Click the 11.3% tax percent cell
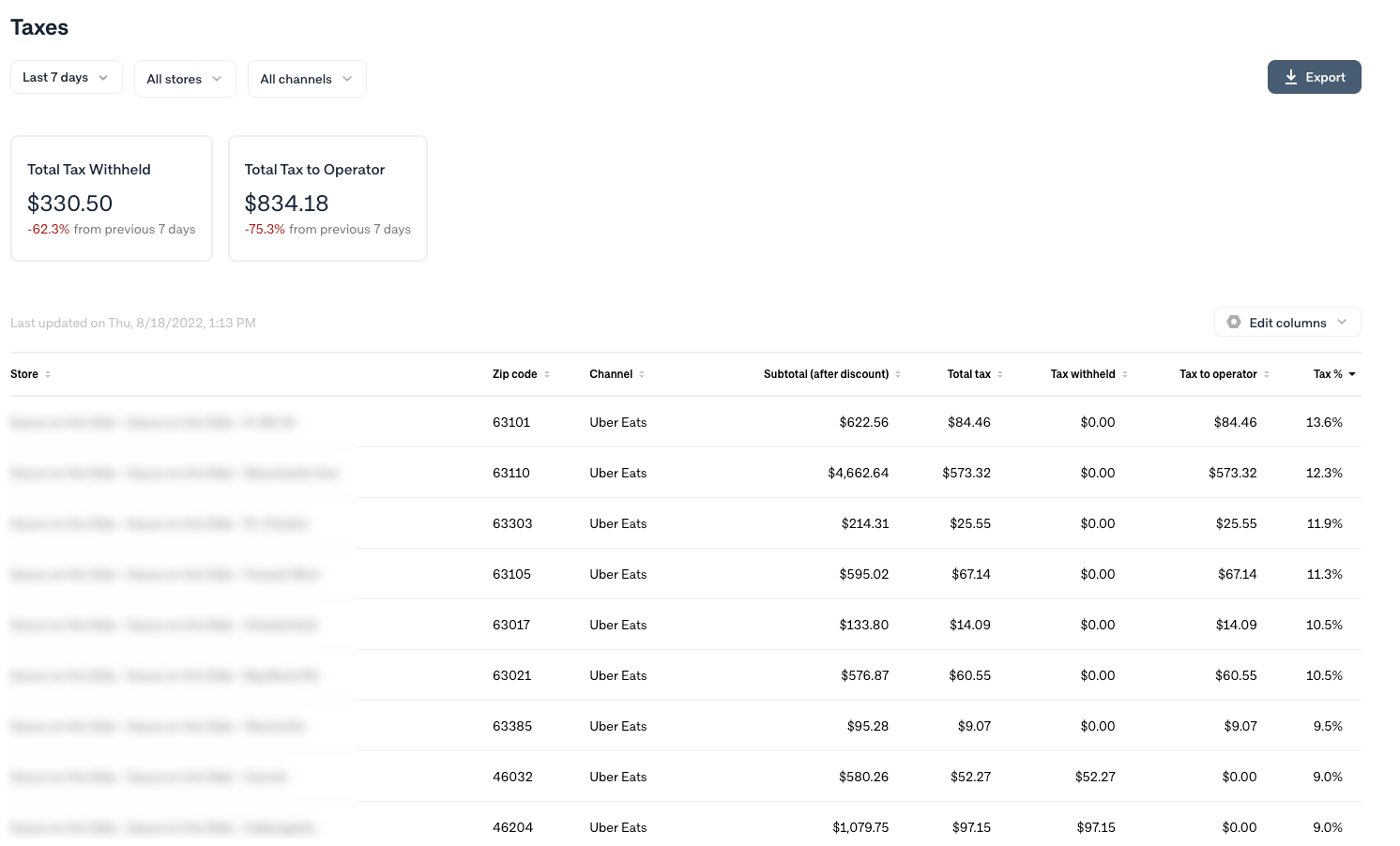1400x846 pixels. click(x=1325, y=574)
